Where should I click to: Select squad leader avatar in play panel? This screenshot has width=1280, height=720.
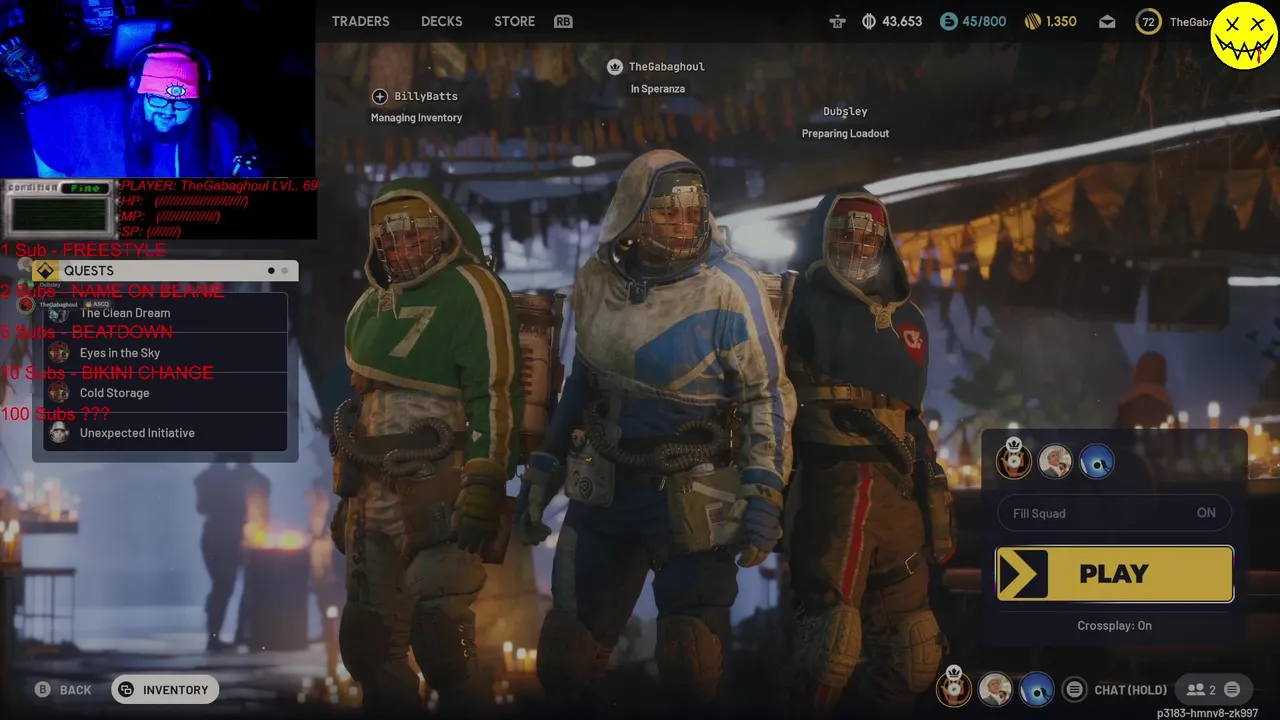1013,461
